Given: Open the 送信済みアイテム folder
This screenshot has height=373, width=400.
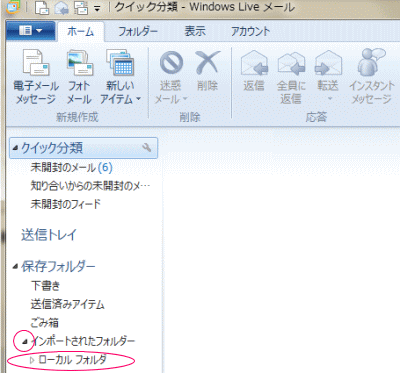Looking at the screenshot, I should pyautogui.click(x=67, y=304).
